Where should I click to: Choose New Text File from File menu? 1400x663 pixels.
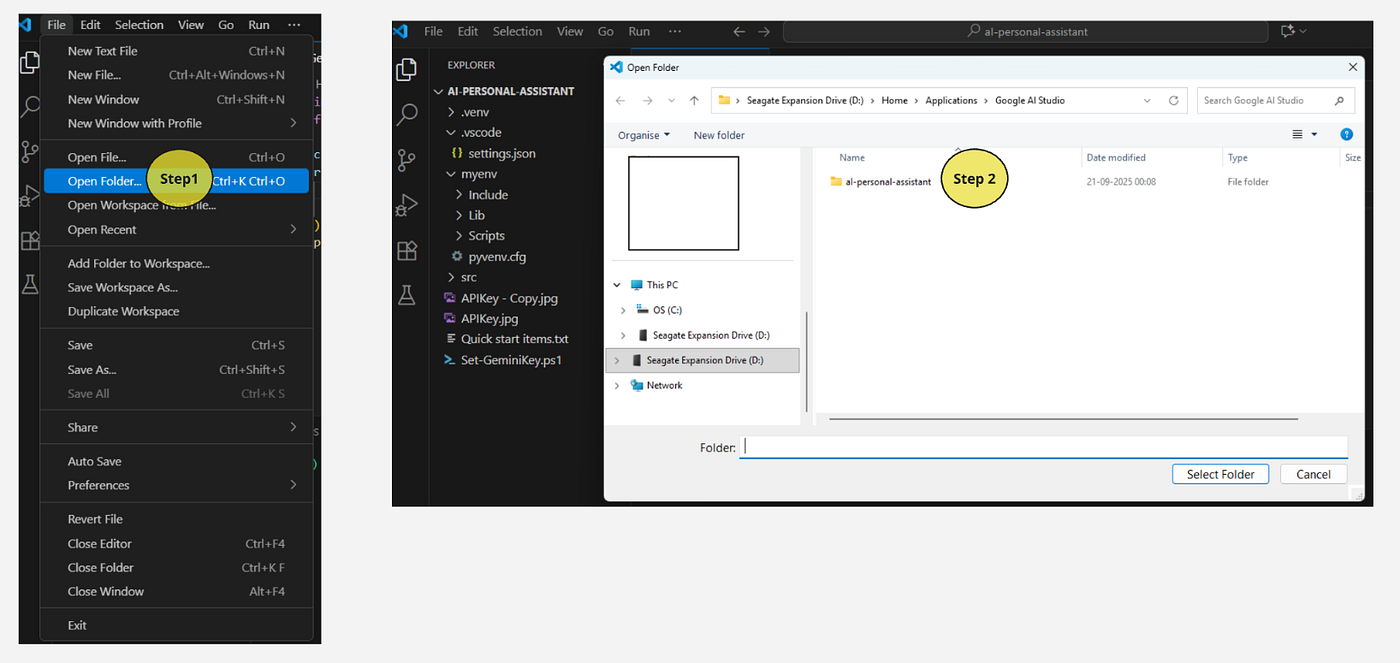176,51
